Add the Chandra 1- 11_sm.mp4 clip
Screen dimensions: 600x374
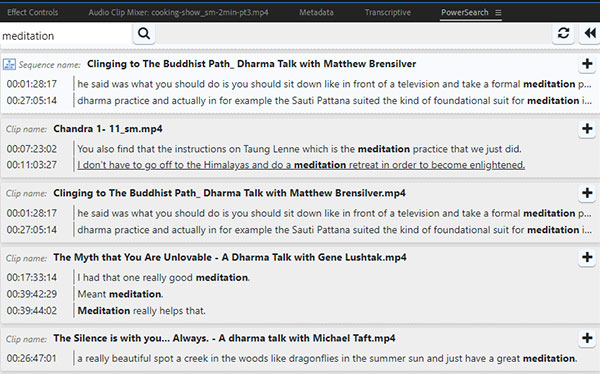[587, 129]
